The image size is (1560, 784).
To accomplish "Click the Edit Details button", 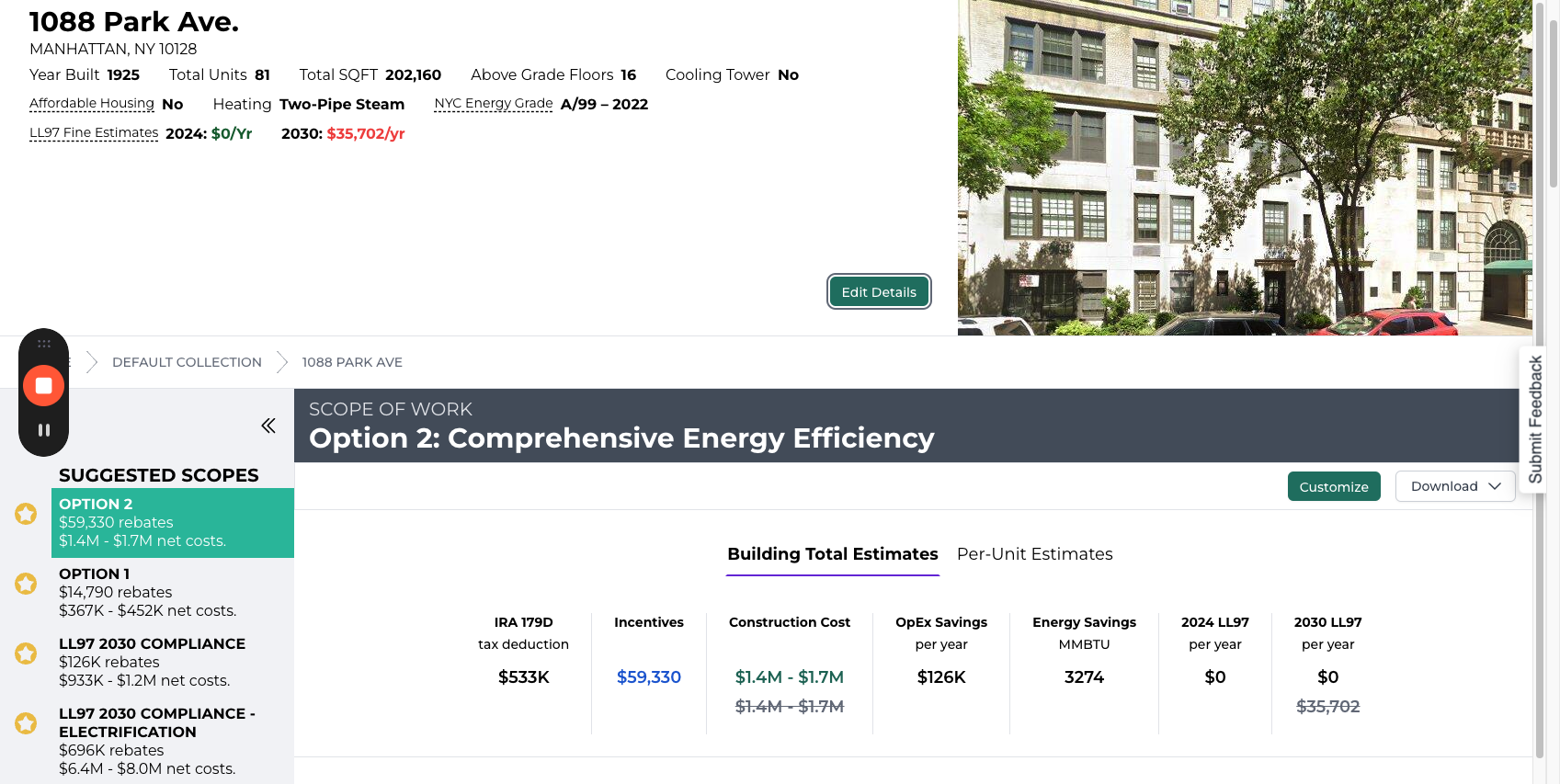I will tap(879, 292).
